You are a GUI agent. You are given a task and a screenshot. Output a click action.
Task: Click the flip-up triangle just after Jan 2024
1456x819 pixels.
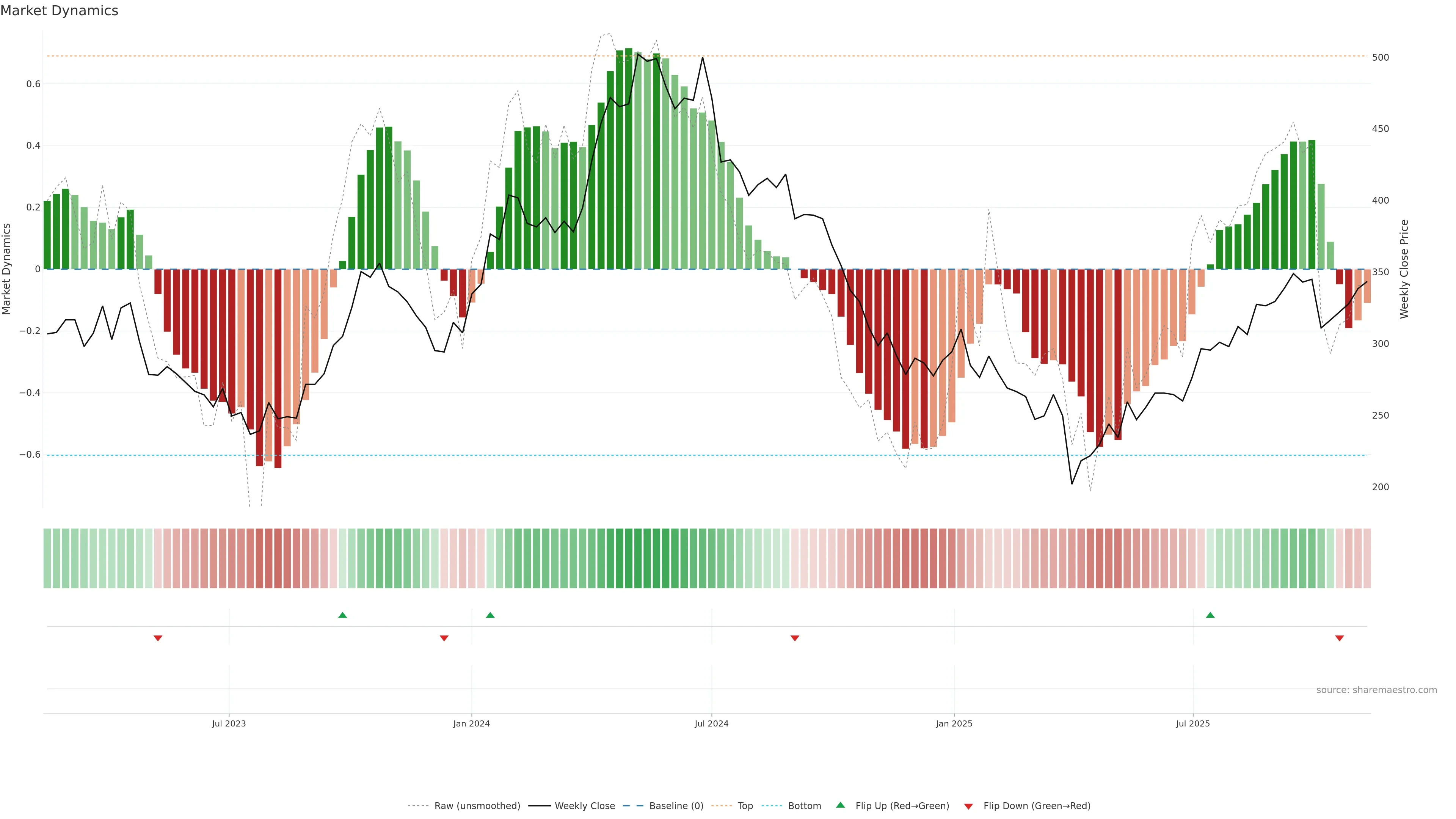pyautogui.click(x=490, y=615)
